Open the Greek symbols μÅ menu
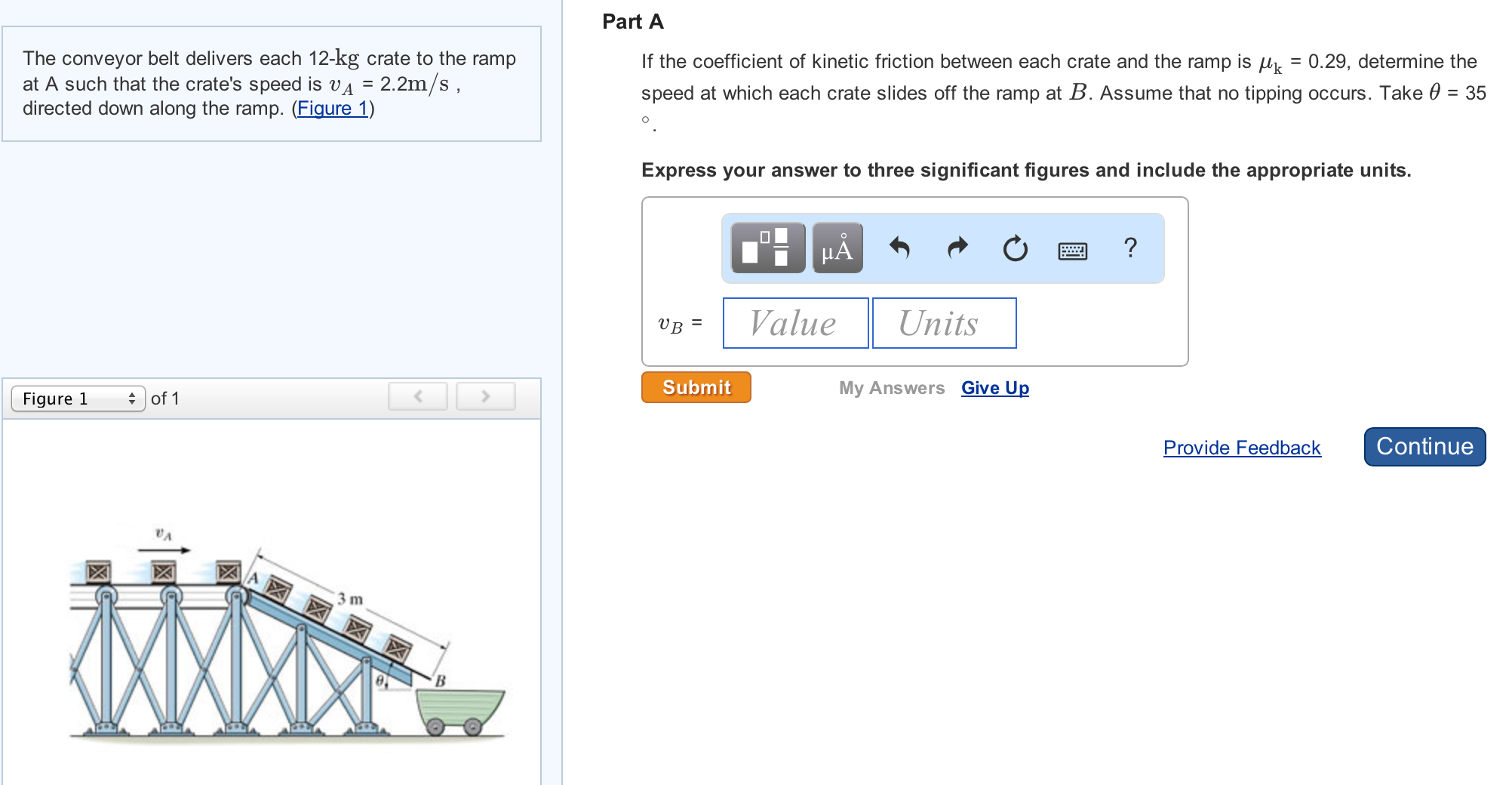The image size is (1512, 785). pyautogui.click(x=837, y=248)
